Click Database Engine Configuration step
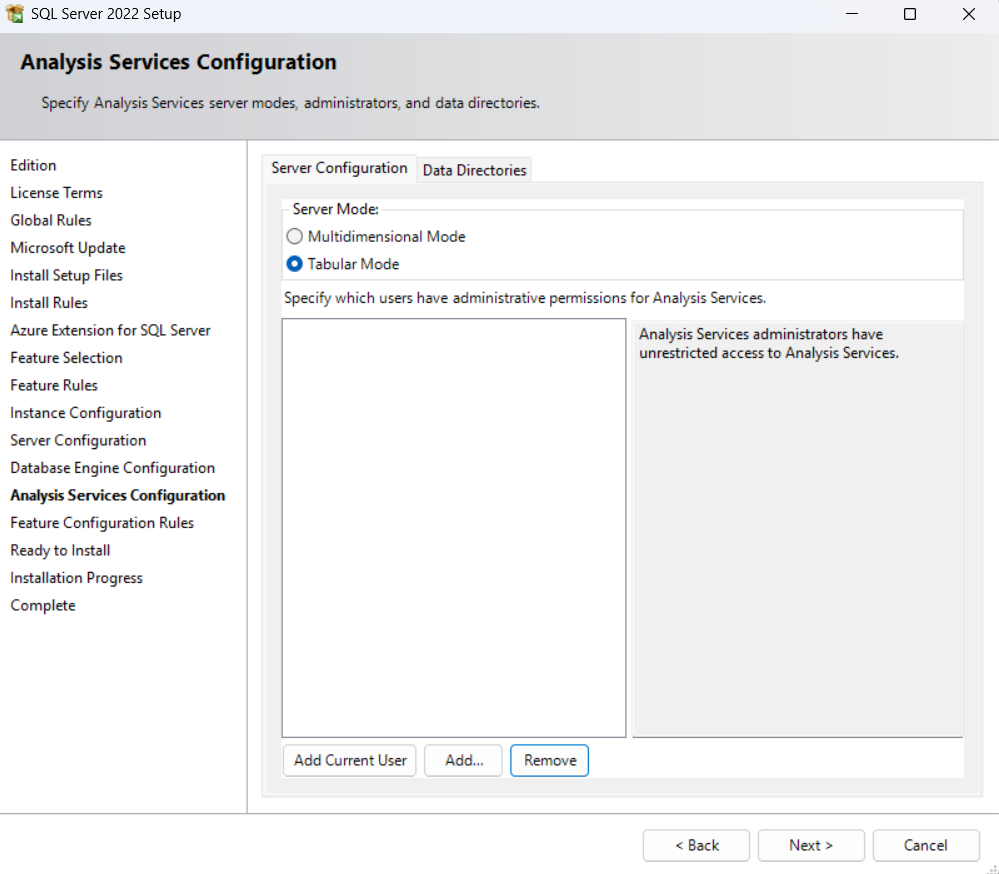Image resolution: width=999 pixels, height=874 pixels. (112, 468)
